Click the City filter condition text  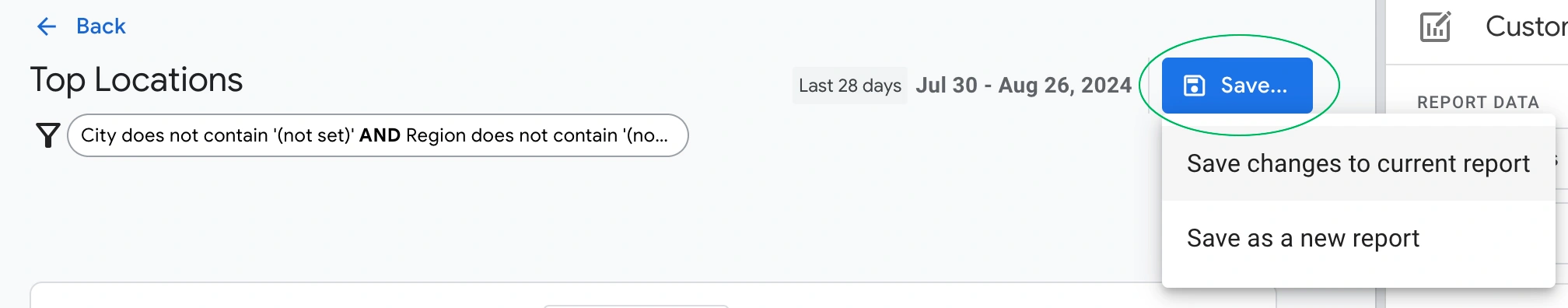point(218,135)
